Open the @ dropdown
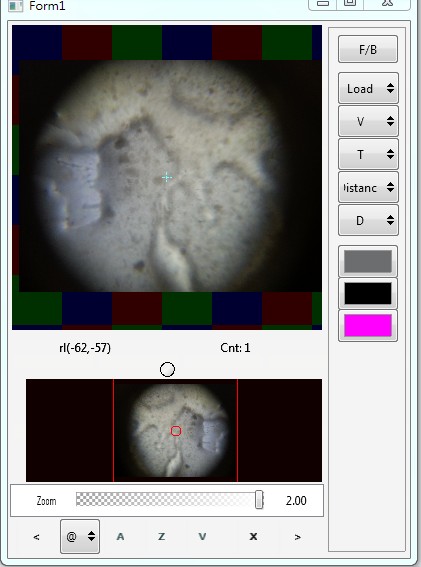This screenshot has width=421, height=567. pos(80,536)
